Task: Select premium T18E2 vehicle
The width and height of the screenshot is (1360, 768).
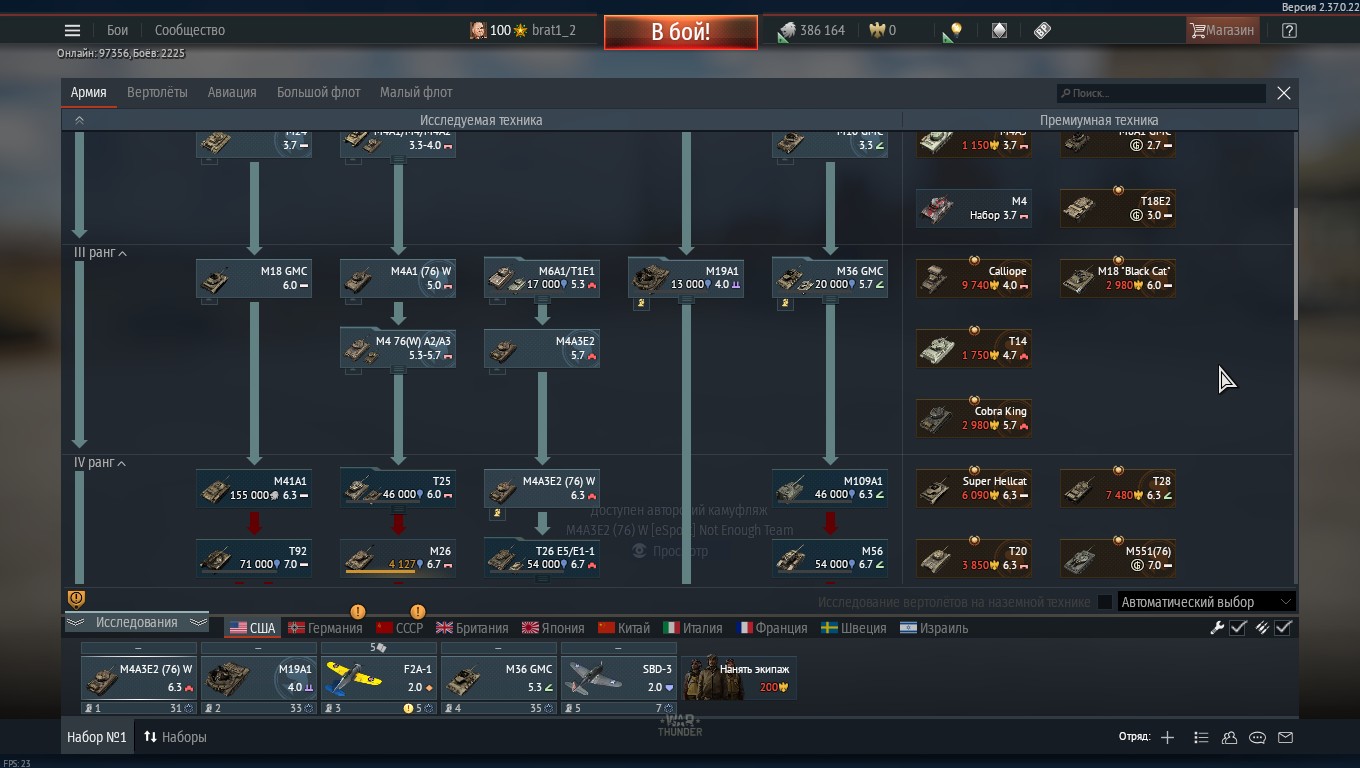Action: point(1118,208)
